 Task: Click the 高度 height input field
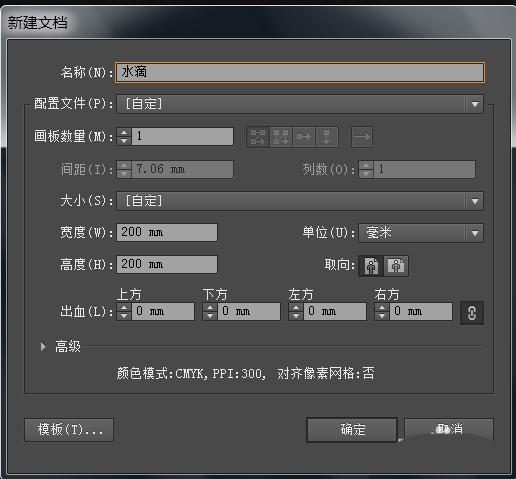(x=167, y=265)
